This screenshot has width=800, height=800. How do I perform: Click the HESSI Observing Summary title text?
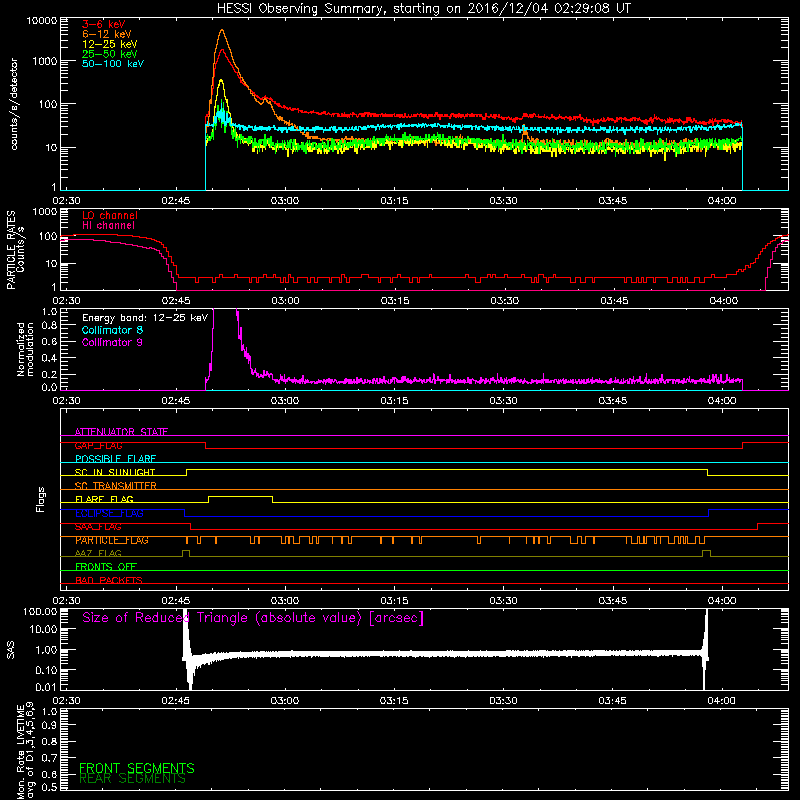[423, 9]
